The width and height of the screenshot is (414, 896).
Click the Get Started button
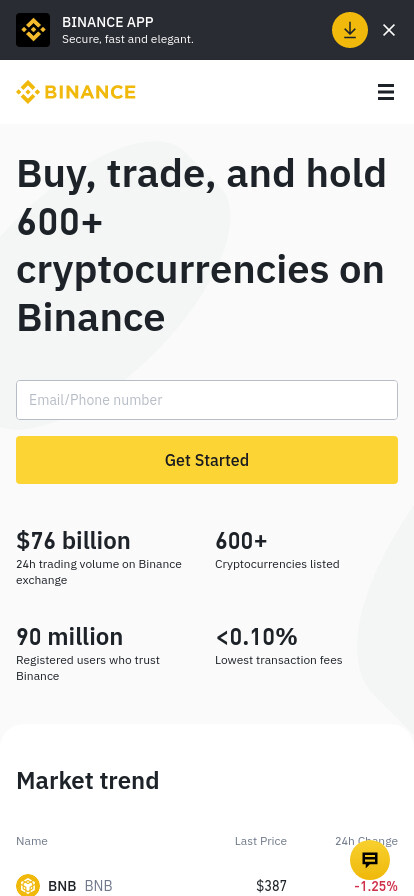pos(207,460)
